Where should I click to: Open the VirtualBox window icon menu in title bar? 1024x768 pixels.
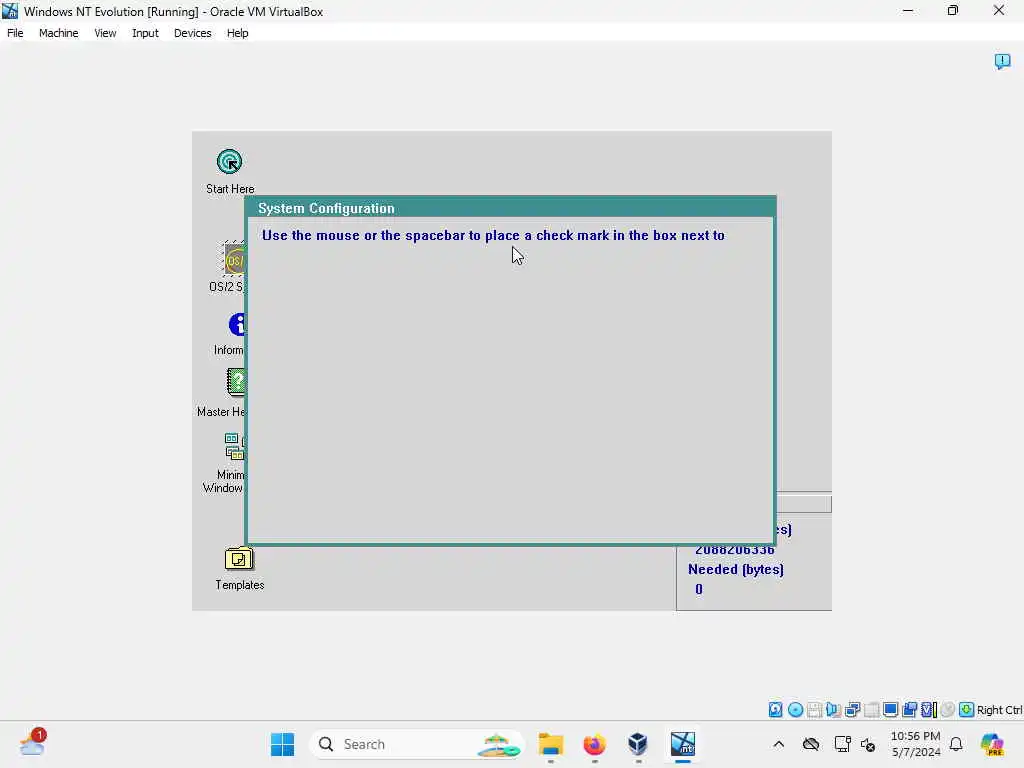click(10, 11)
